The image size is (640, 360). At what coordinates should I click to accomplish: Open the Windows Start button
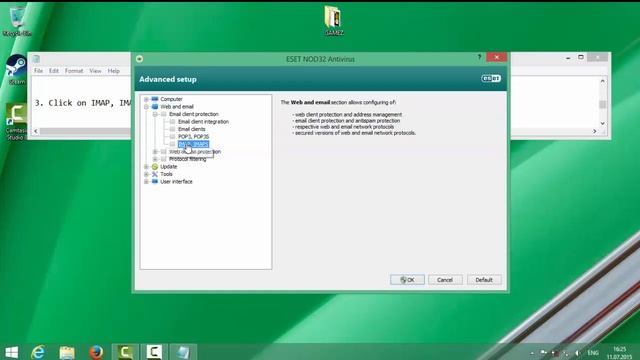tap(11, 352)
